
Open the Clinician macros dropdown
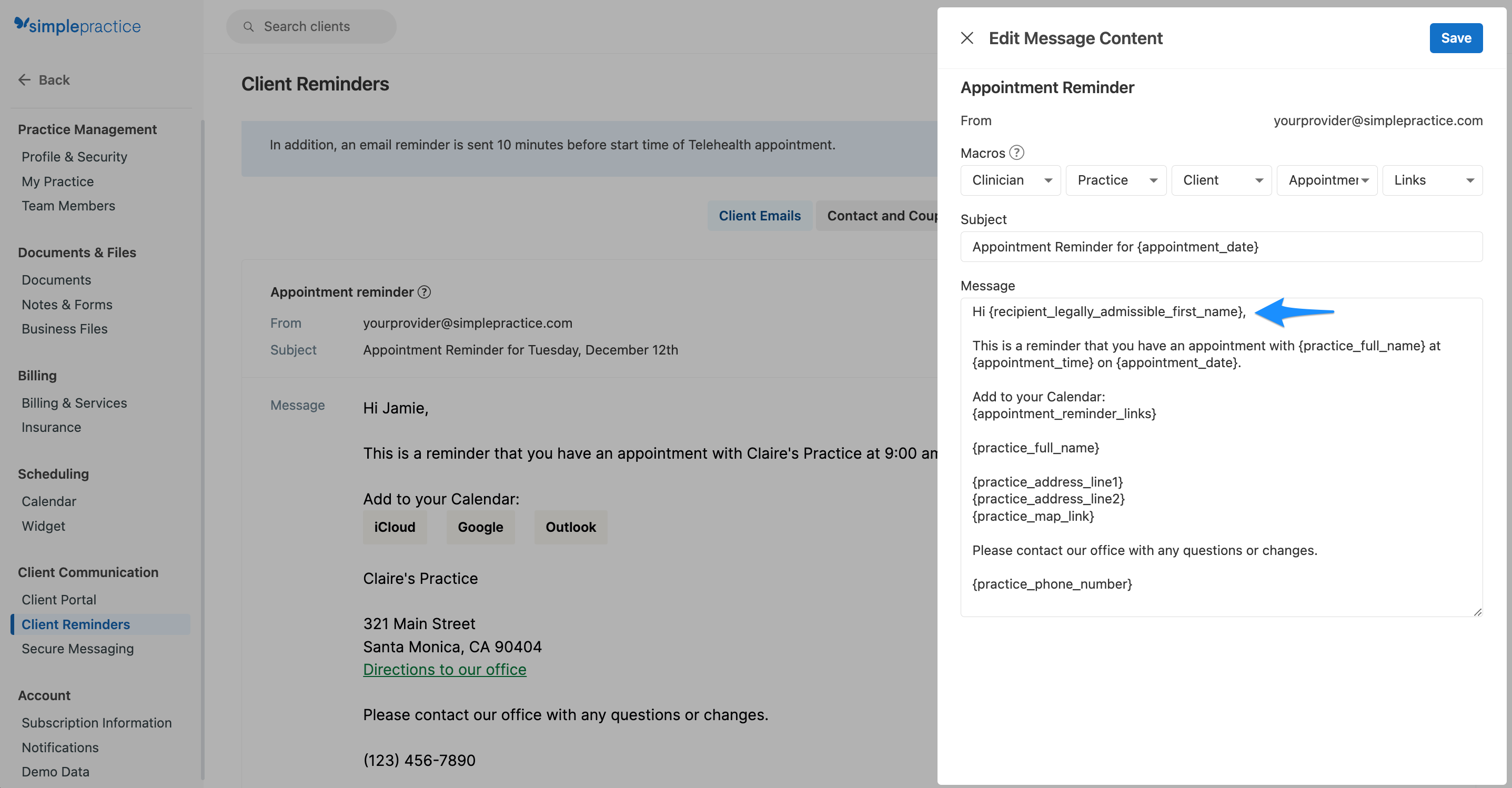1010,180
